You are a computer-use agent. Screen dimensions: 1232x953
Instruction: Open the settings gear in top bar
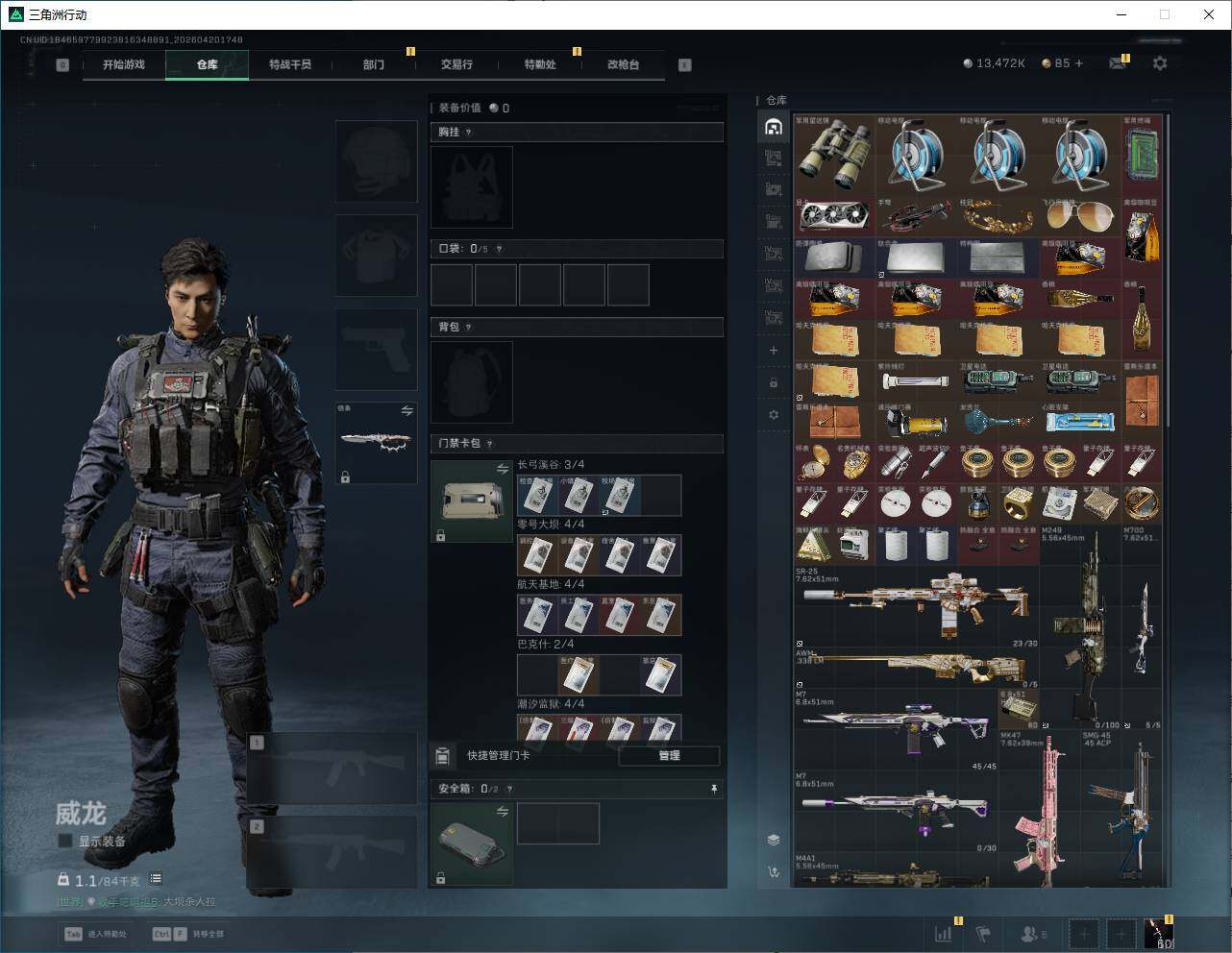[1160, 63]
